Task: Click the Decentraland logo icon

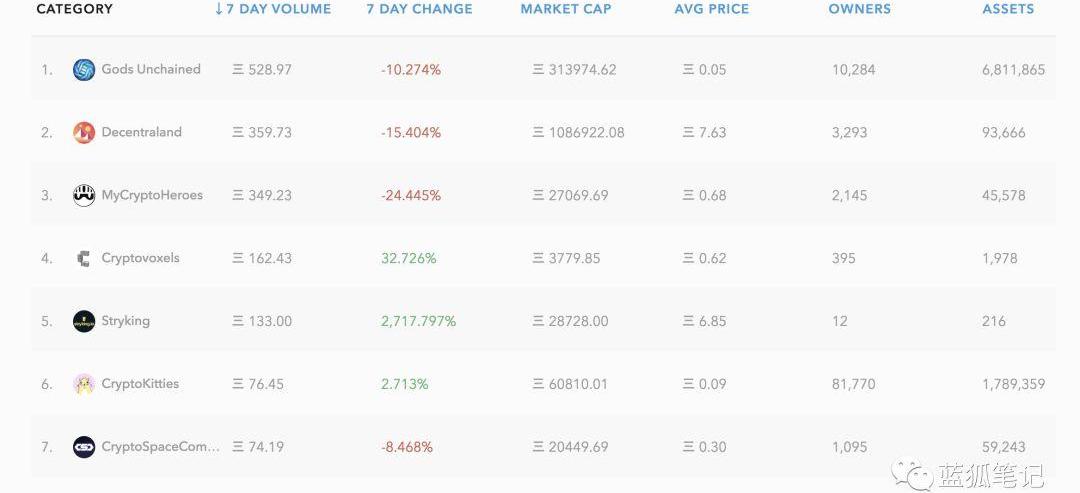Action: point(84,132)
